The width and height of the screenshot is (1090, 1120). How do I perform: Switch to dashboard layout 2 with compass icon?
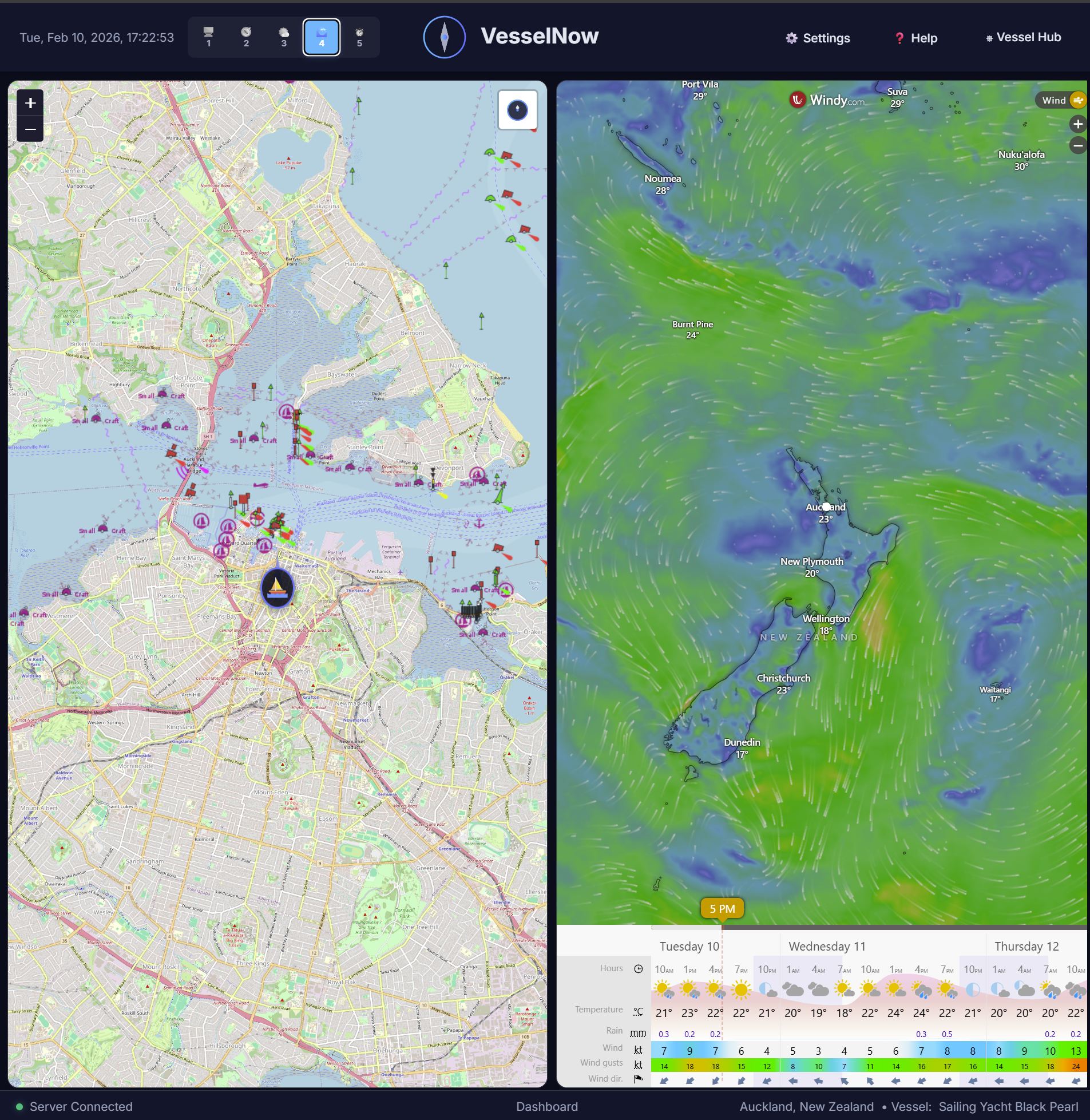[246, 37]
